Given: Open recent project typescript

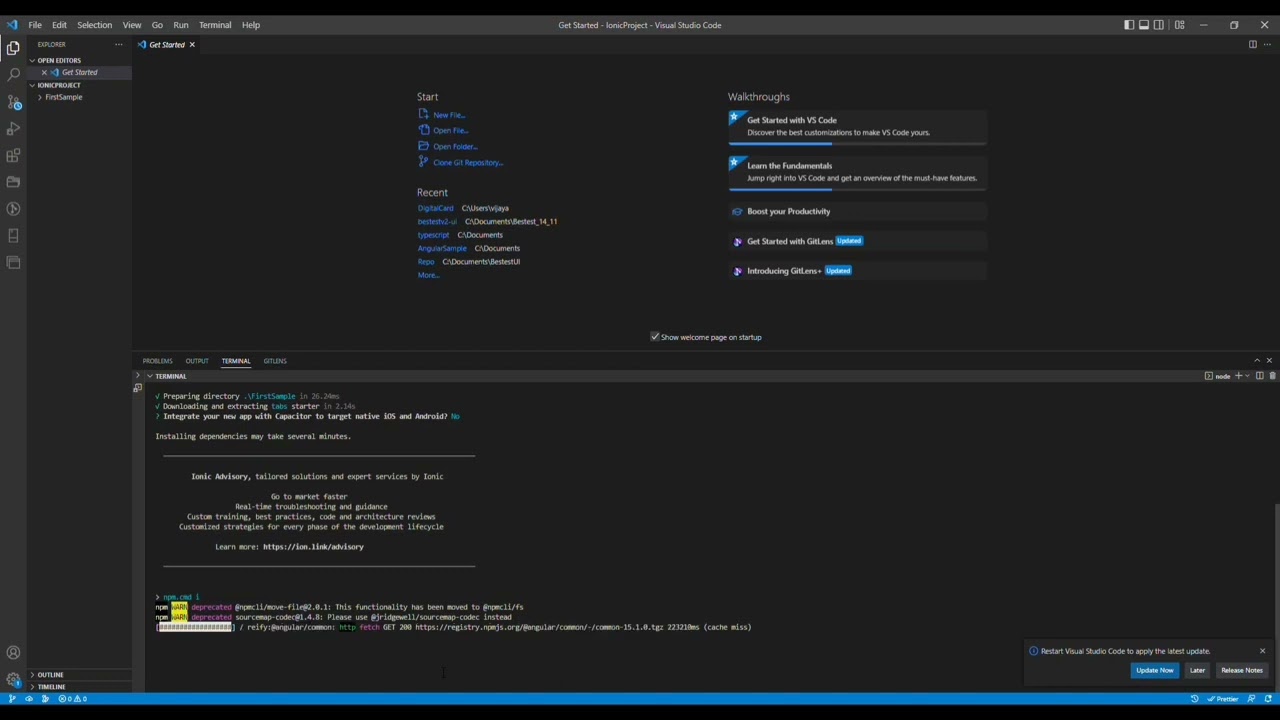Looking at the screenshot, I should coord(433,235).
